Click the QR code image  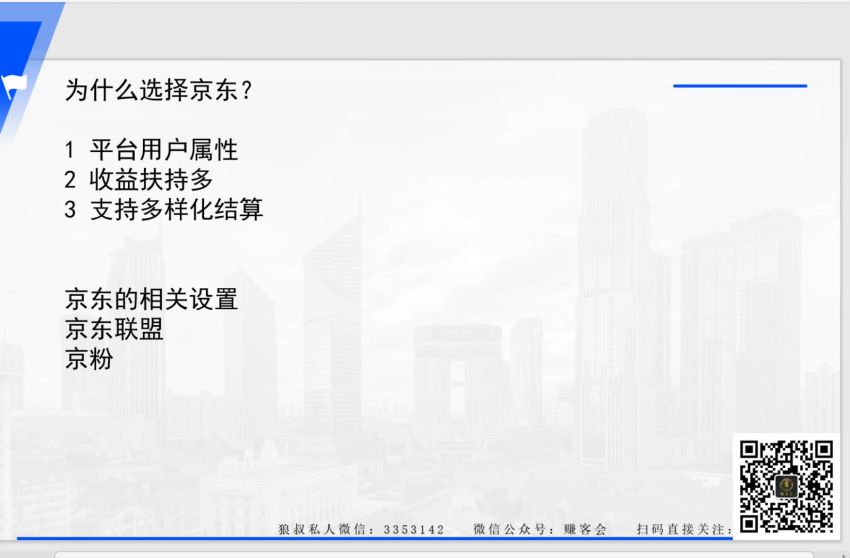(x=787, y=486)
